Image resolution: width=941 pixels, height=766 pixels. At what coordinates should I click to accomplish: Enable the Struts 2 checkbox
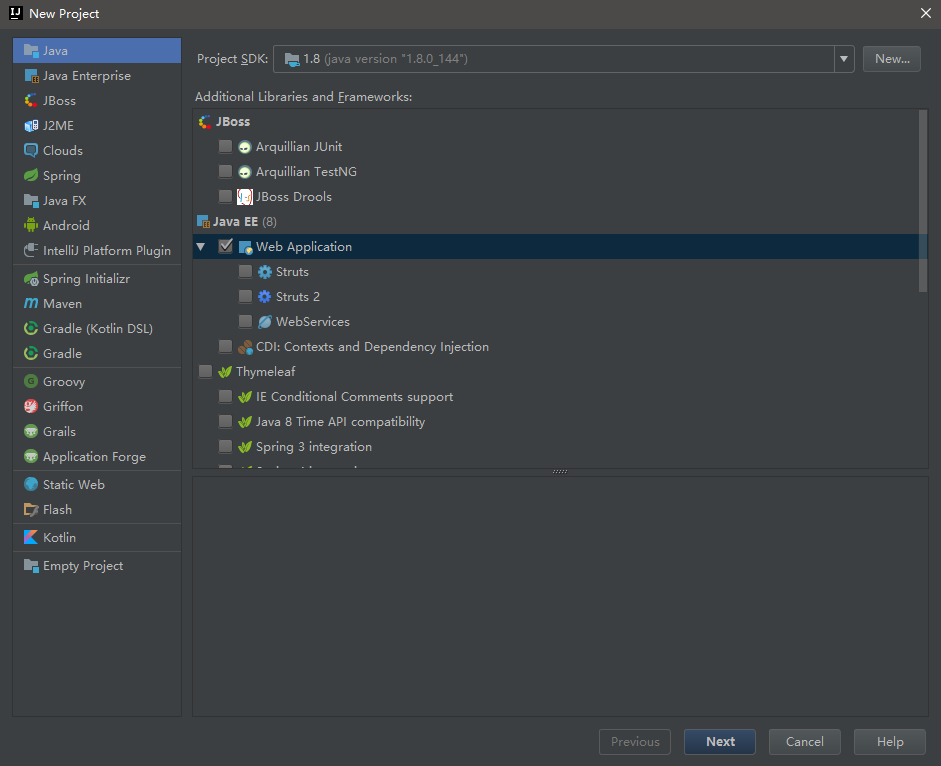click(246, 296)
